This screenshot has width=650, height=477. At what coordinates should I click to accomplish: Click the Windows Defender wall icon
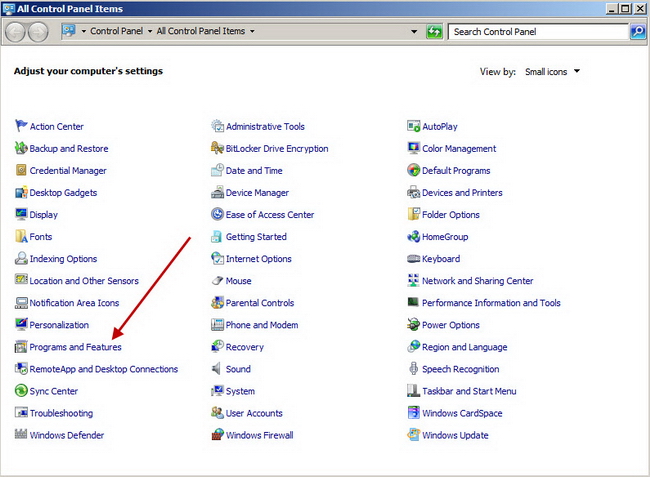pos(21,434)
